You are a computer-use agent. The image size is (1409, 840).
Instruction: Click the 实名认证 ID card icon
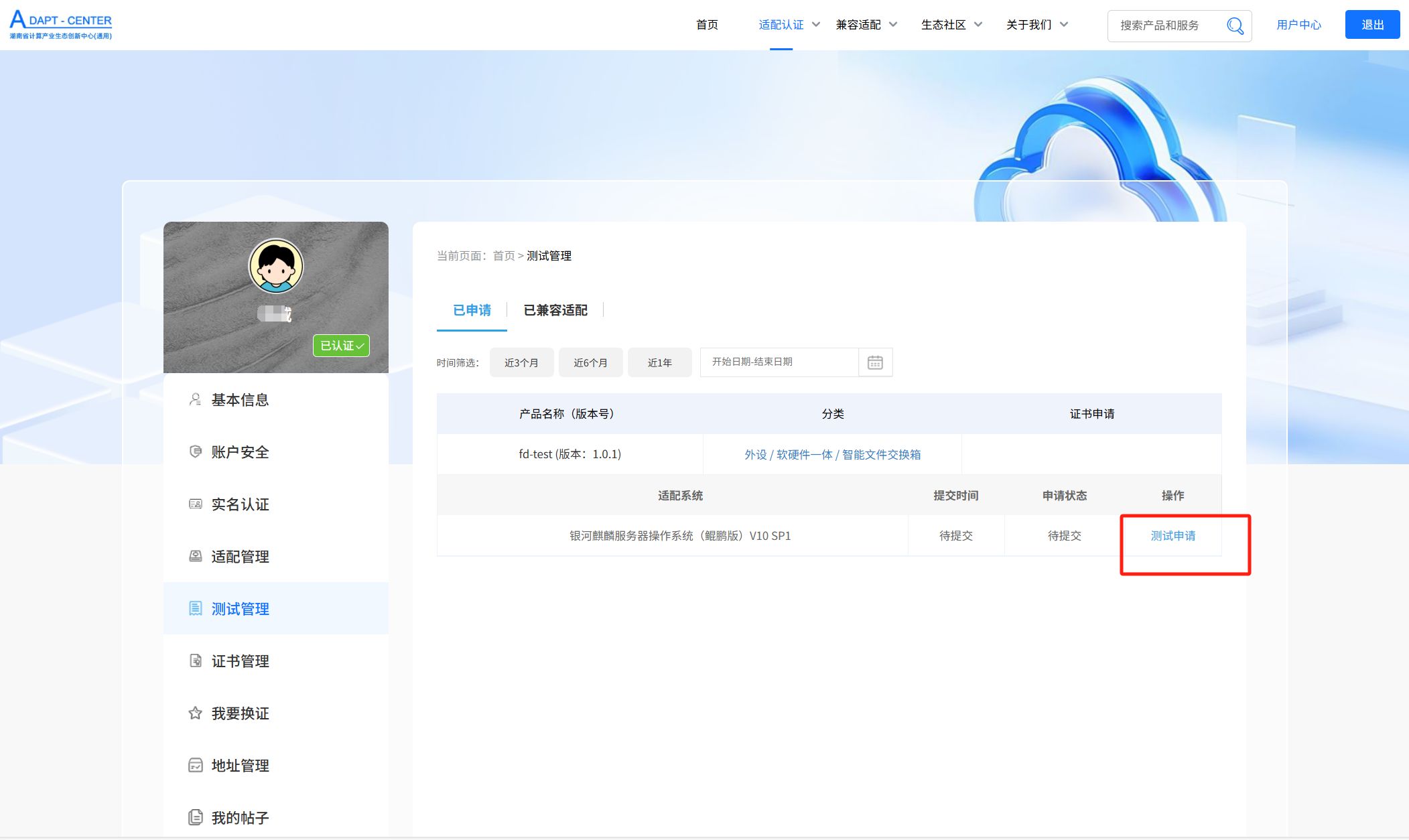(x=195, y=504)
